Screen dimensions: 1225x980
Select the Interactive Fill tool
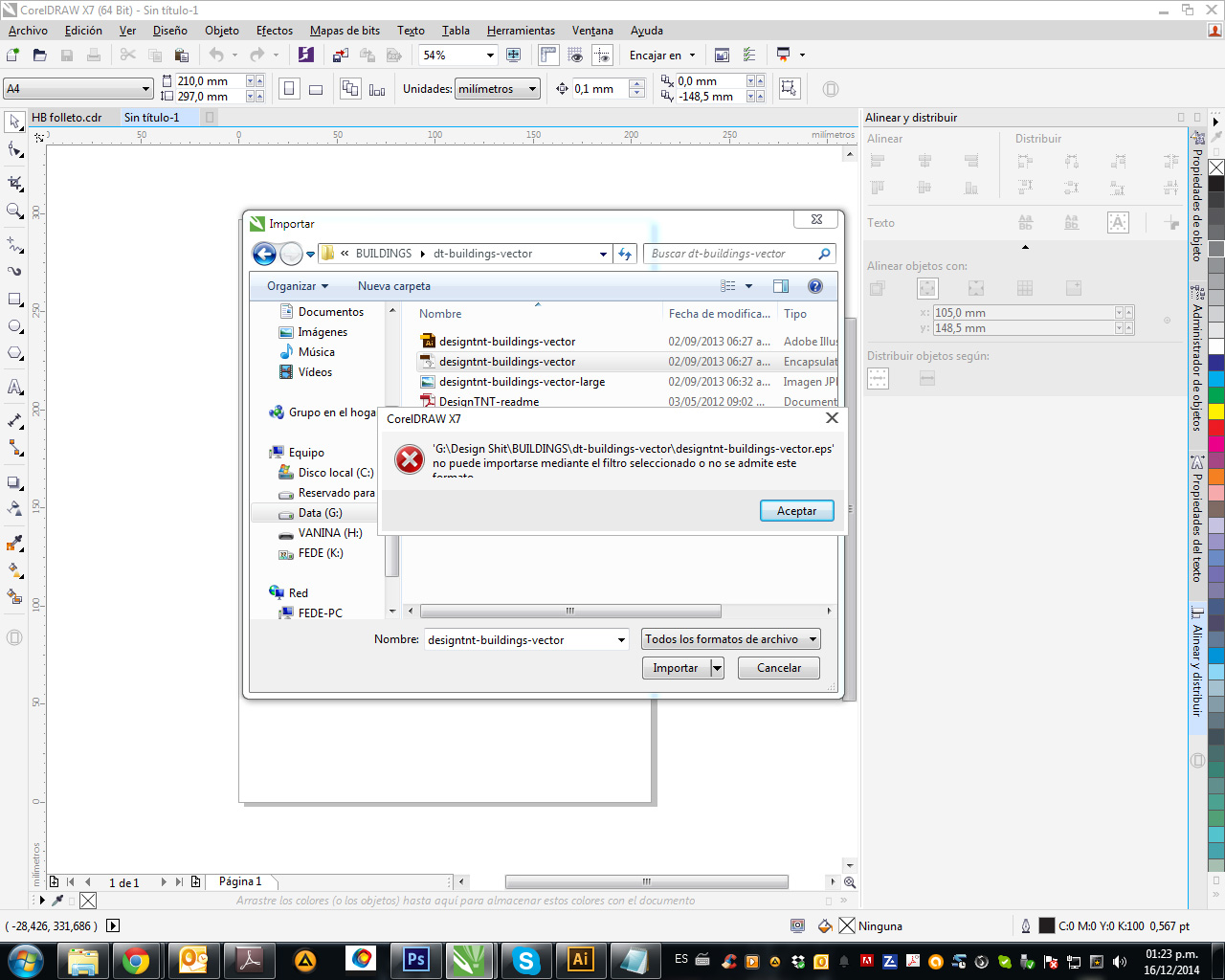(x=14, y=570)
